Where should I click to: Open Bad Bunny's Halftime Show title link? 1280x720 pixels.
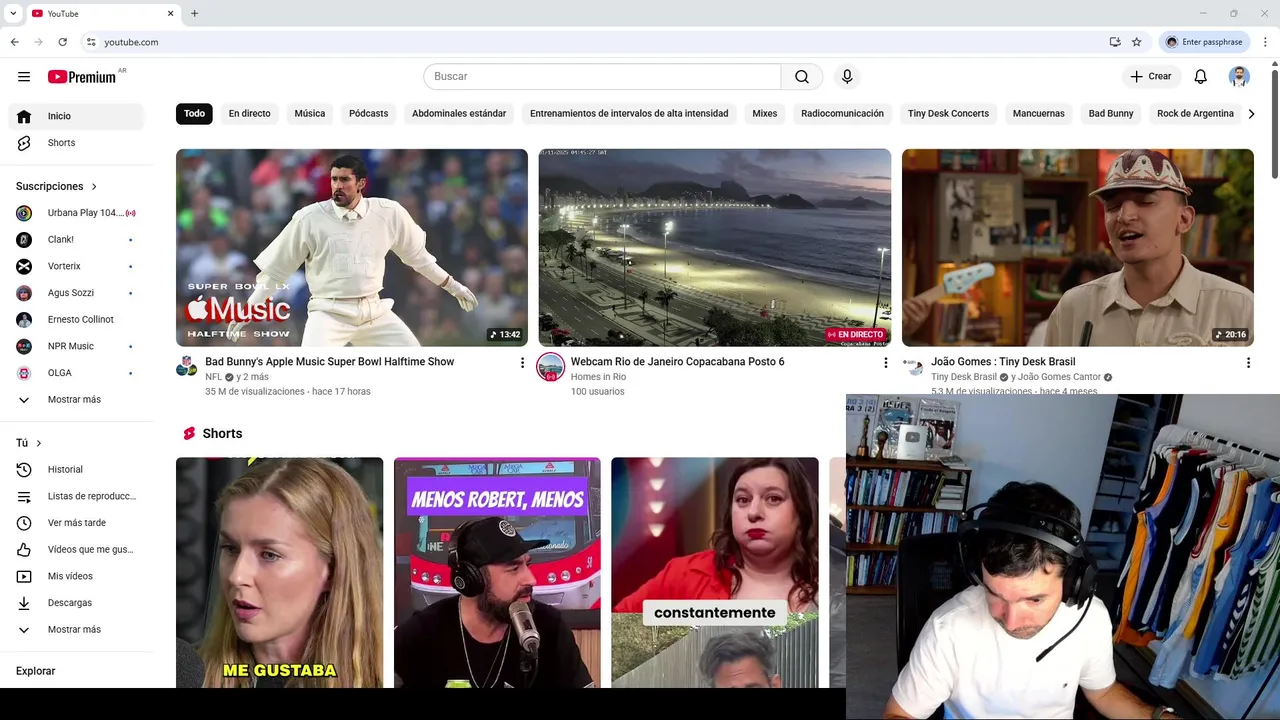pos(329,362)
